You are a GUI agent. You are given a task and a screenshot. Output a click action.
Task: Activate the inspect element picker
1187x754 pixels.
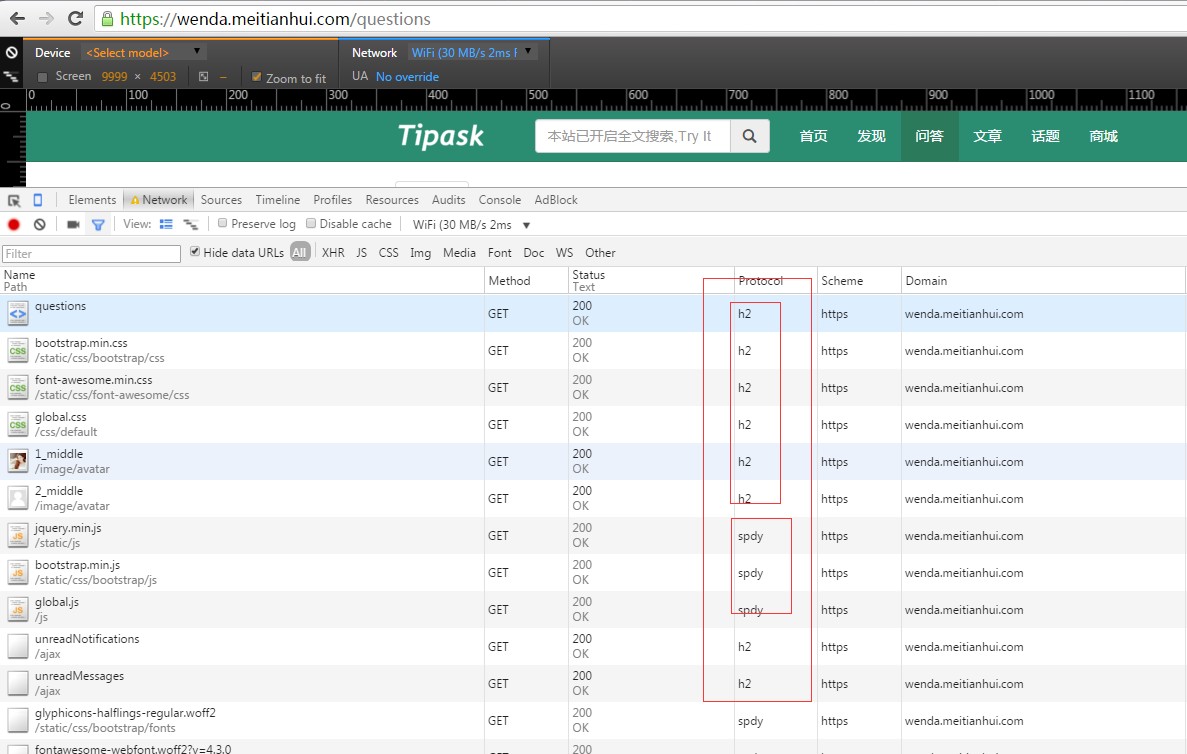[x=14, y=200]
